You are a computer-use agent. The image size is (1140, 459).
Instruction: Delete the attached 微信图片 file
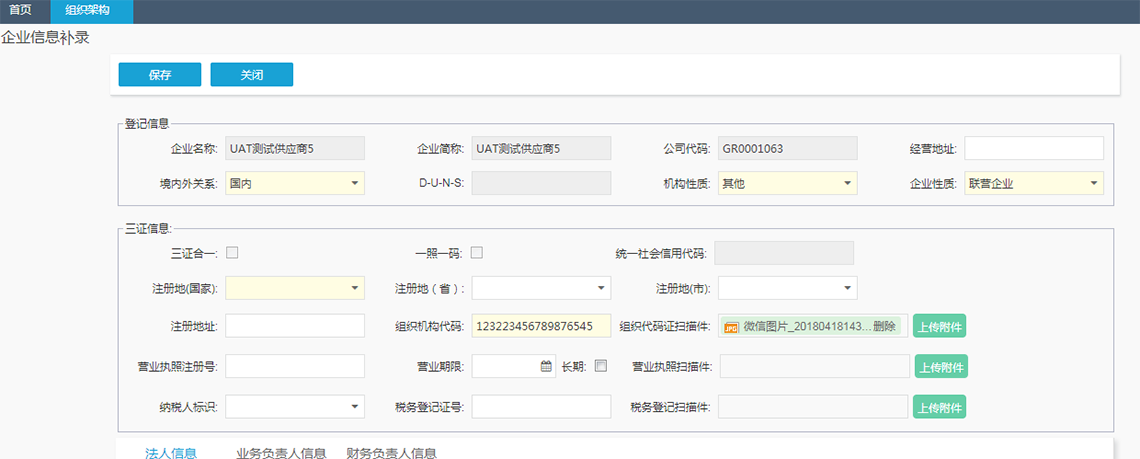884,327
